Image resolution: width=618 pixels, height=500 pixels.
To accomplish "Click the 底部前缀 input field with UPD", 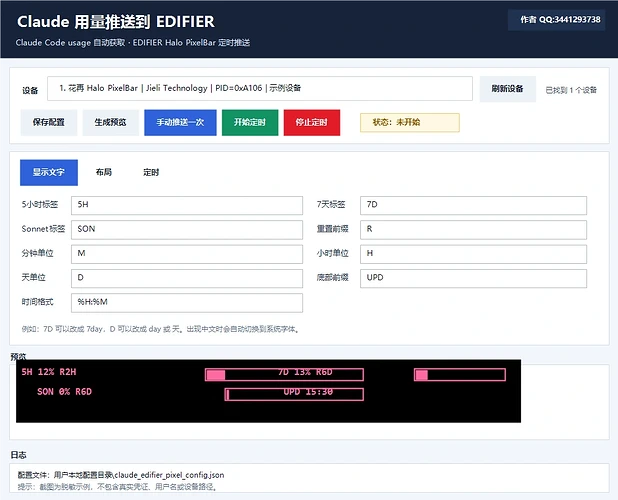I will click(x=473, y=279).
